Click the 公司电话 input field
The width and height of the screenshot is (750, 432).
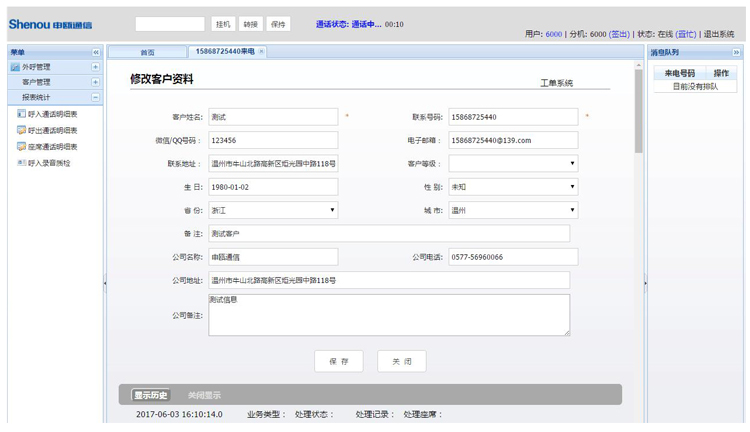coord(513,257)
